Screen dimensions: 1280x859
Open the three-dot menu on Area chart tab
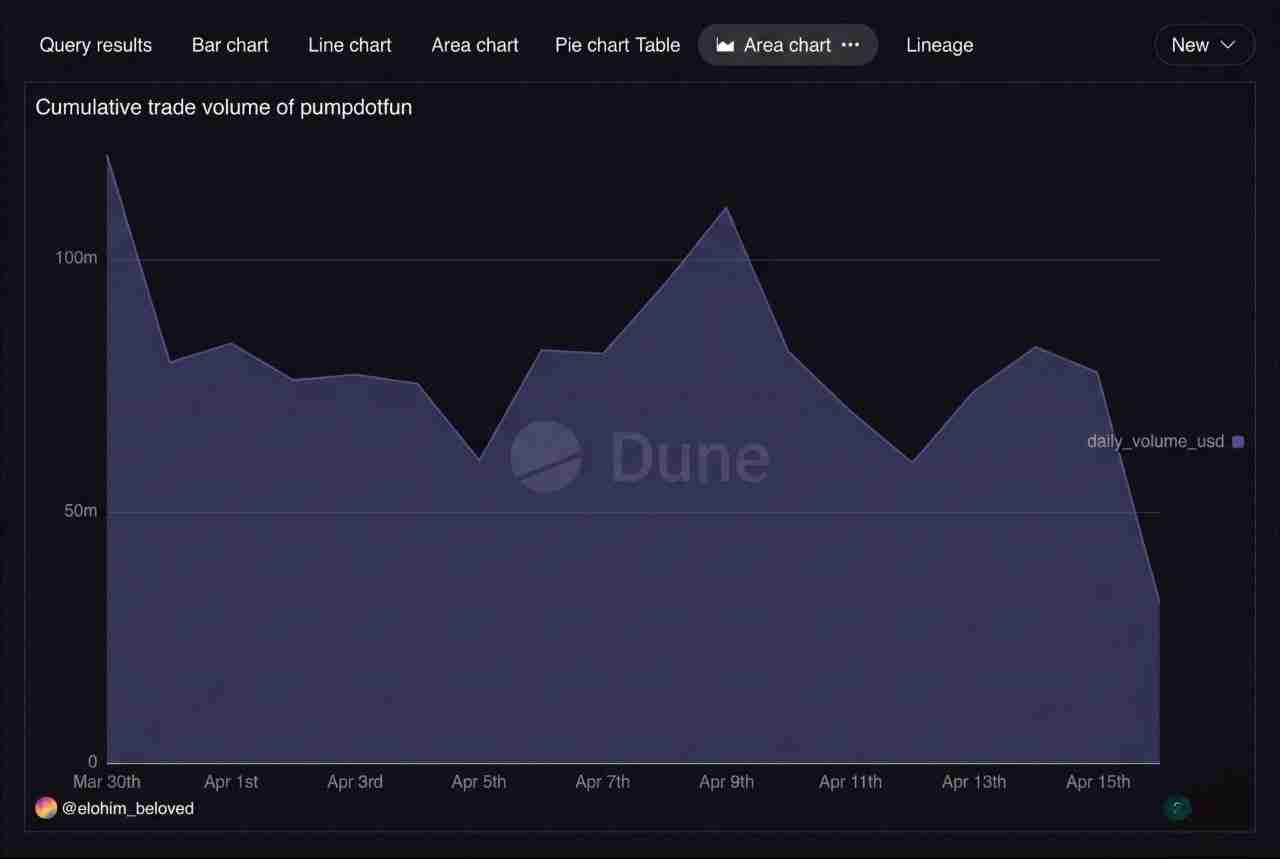851,45
